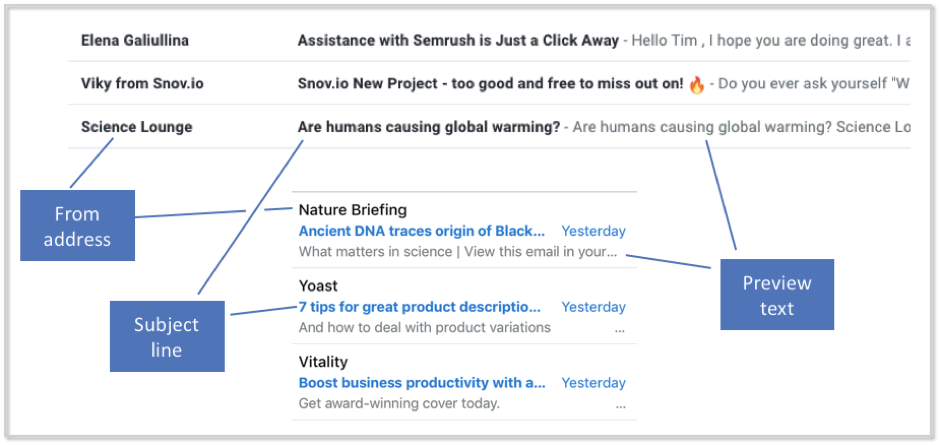Expand ellipsis after 'Get award-winning cover today.'
Screen dimensions: 939x445
click(x=620, y=405)
